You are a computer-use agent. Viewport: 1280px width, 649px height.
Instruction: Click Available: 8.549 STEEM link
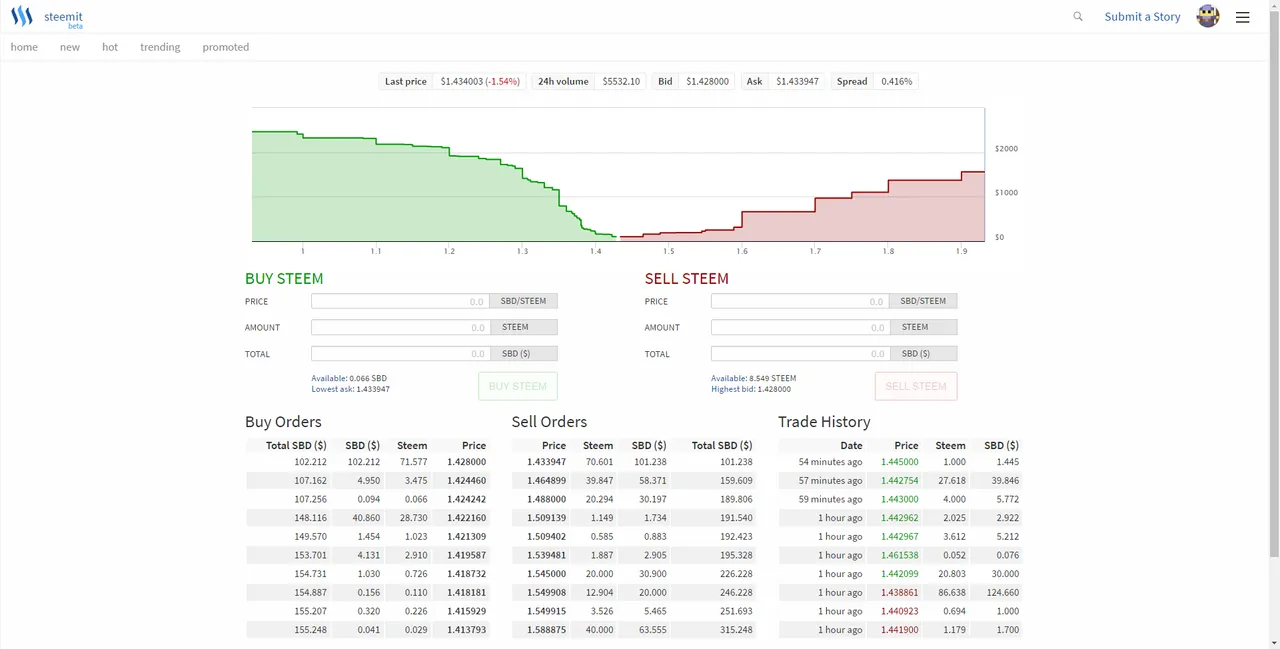tap(754, 379)
